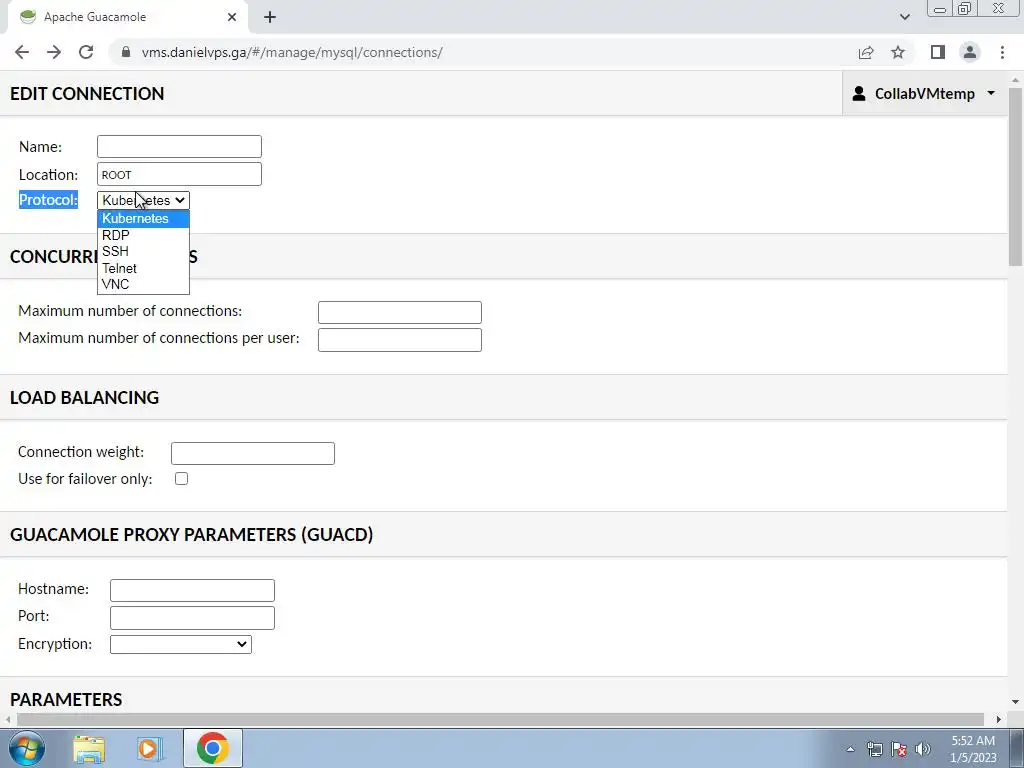Select the Apache Guacamole tab
This screenshot has width=1024, height=768.
(127, 17)
